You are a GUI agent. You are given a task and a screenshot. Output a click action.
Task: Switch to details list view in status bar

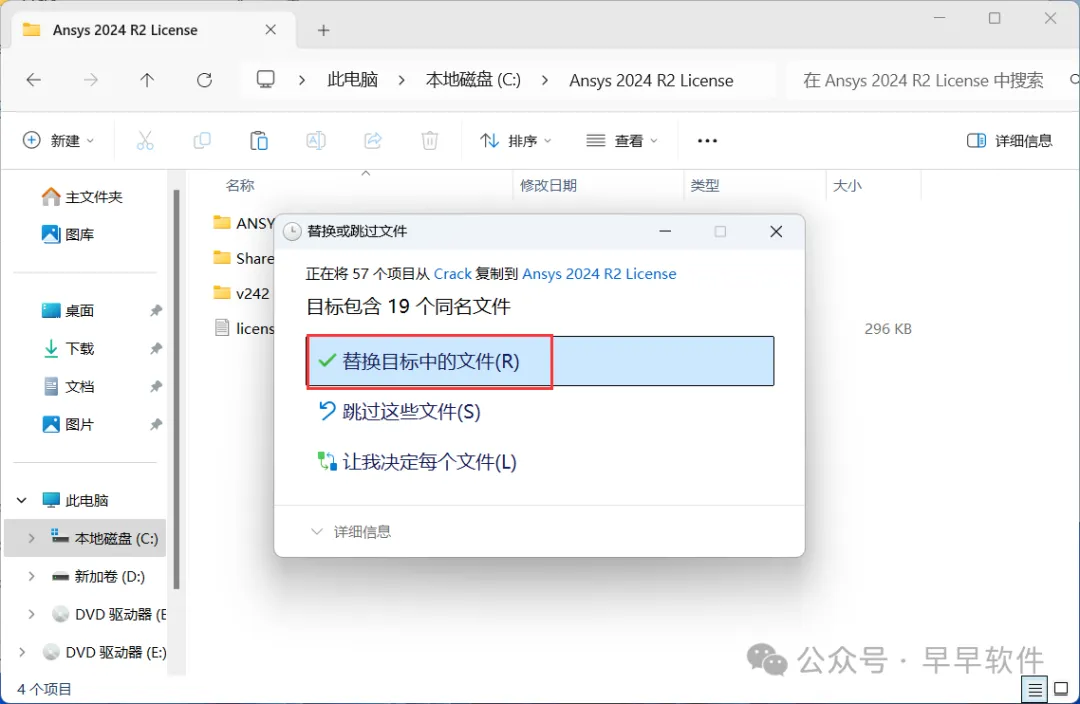pyautogui.click(x=1035, y=689)
